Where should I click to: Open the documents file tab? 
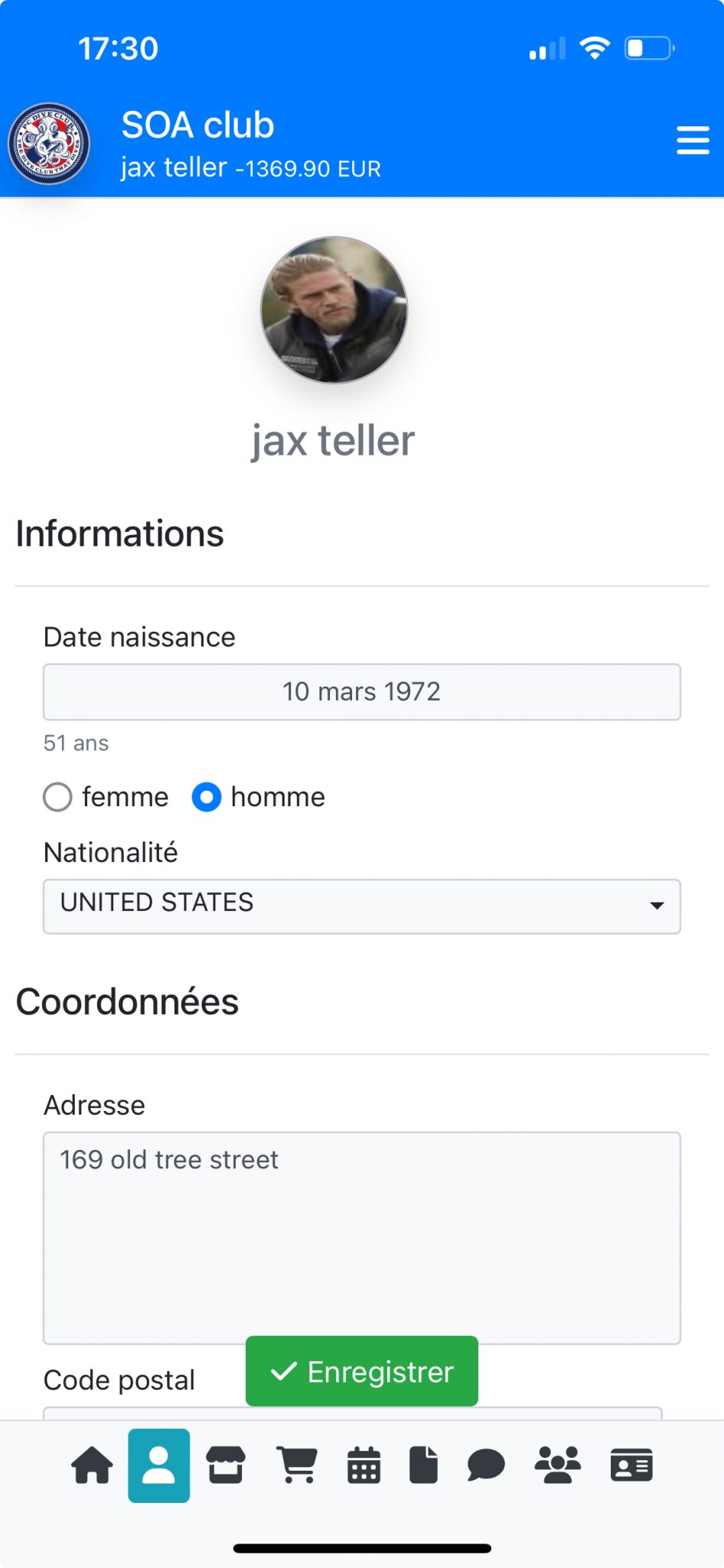click(x=423, y=1465)
